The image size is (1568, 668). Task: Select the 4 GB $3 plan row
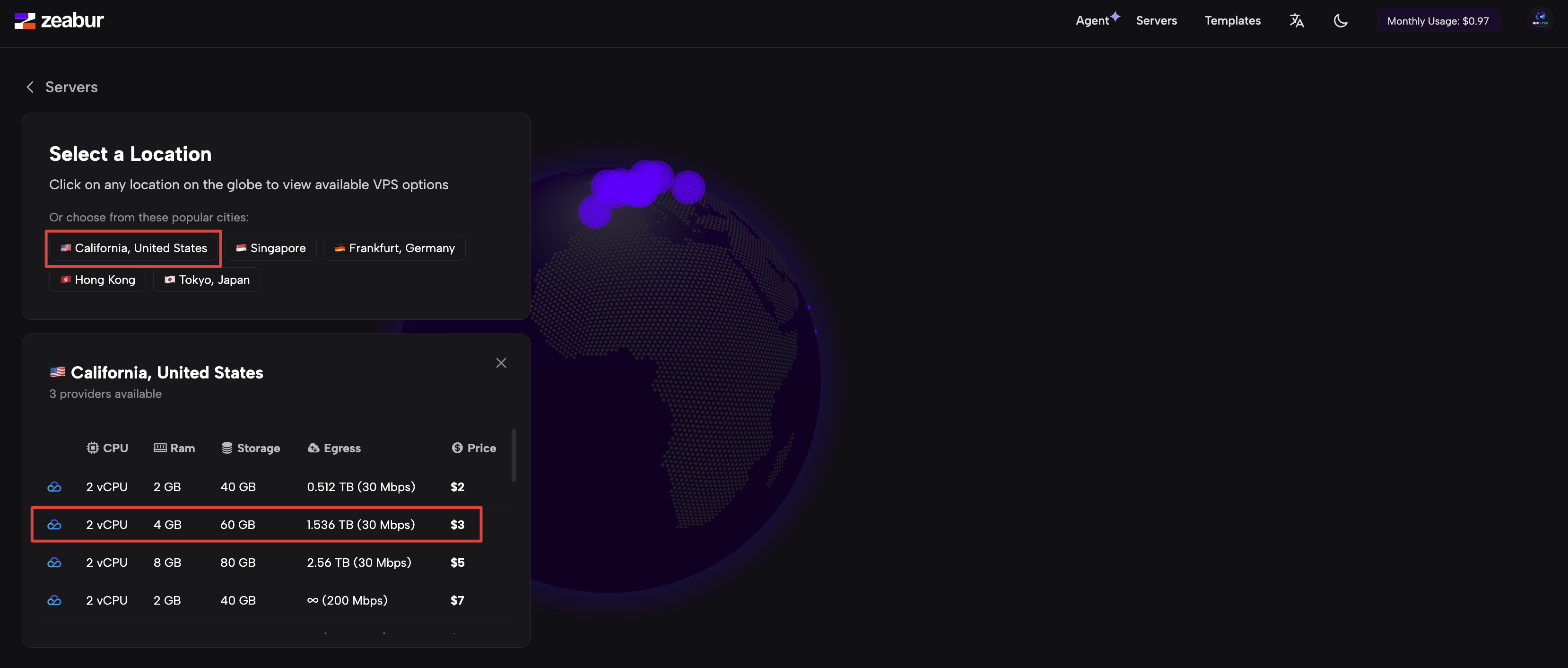pos(256,525)
